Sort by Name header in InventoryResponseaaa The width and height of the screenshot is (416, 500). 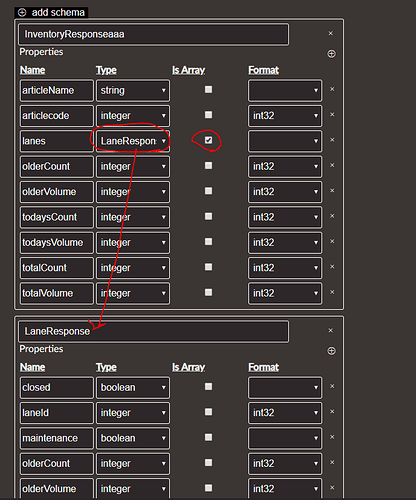coord(32,70)
